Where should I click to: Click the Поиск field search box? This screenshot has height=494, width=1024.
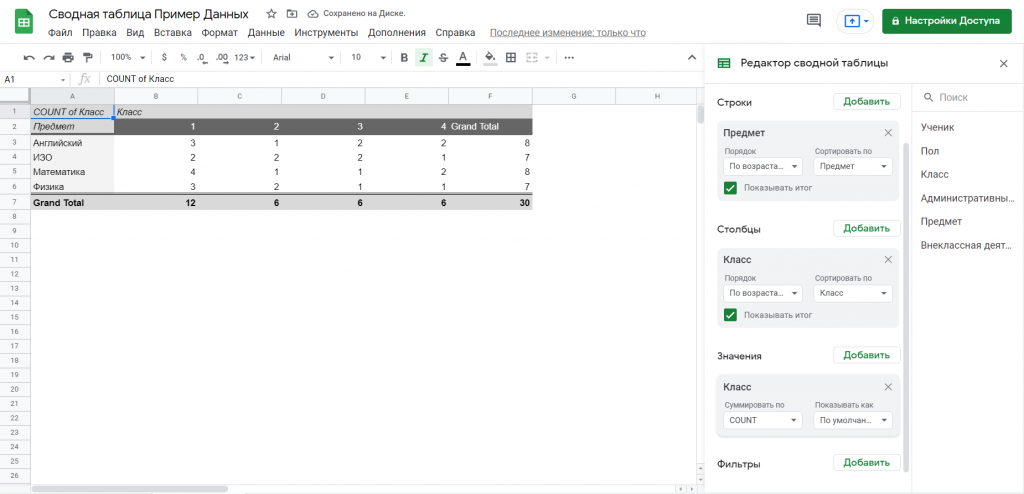[968, 98]
